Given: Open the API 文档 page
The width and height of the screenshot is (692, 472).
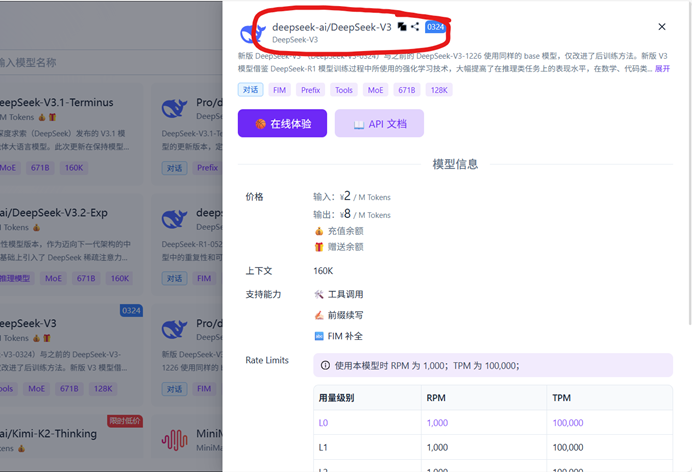Looking at the screenshot, I should [379, 124].
